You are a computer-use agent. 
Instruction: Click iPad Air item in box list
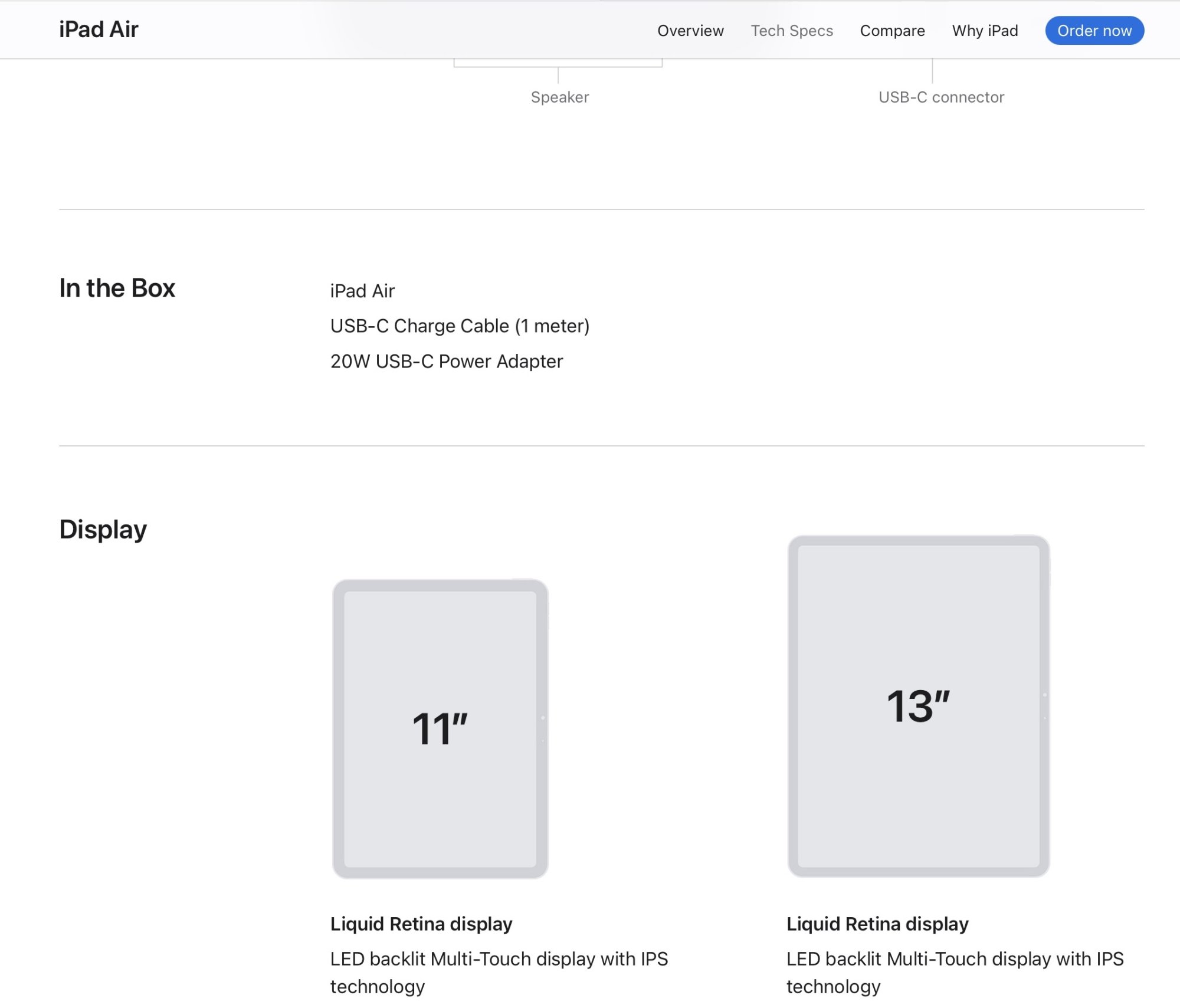pyautogui.click(x=362, y=291)
